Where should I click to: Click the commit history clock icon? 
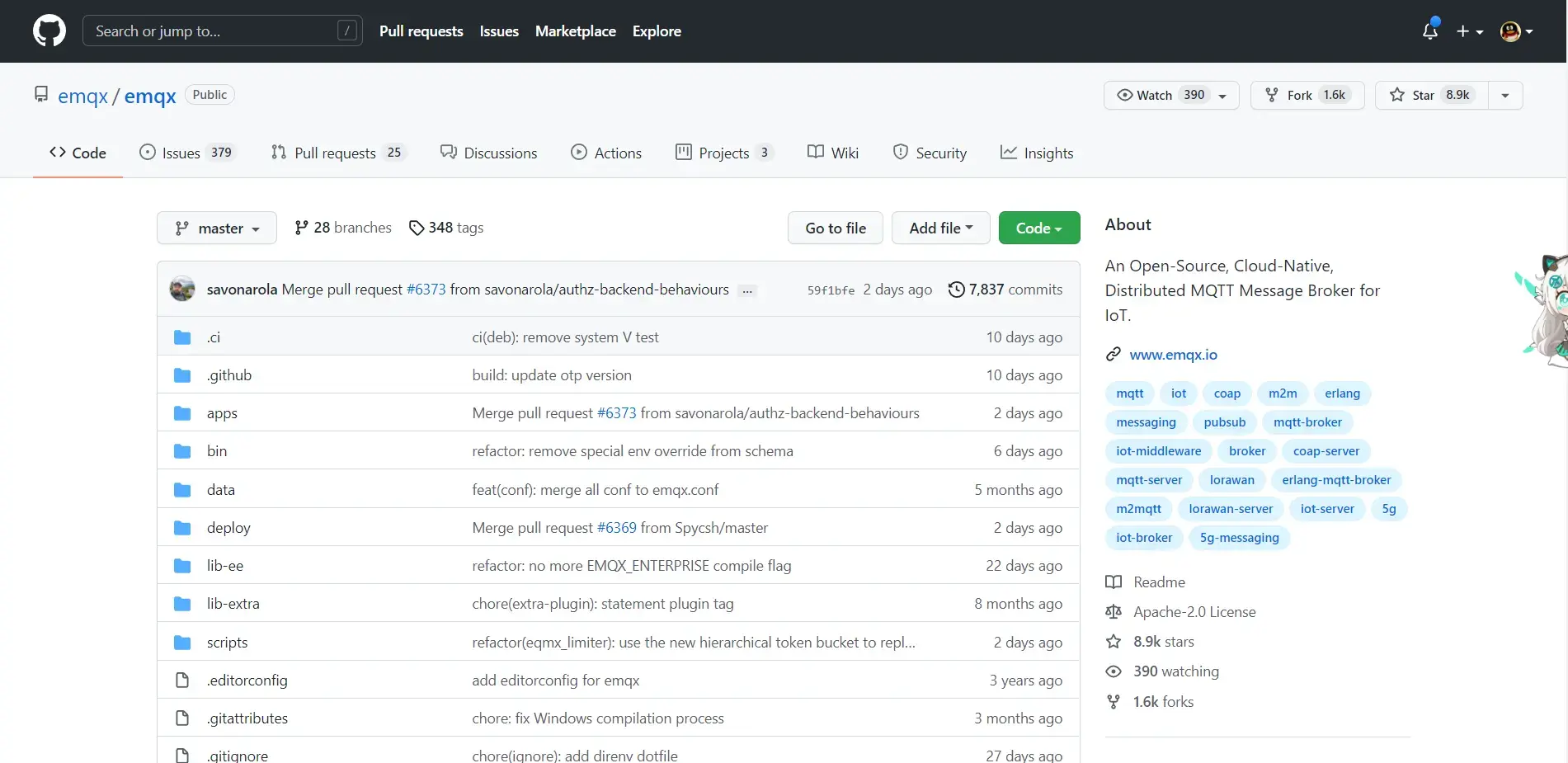click(956, 290)
